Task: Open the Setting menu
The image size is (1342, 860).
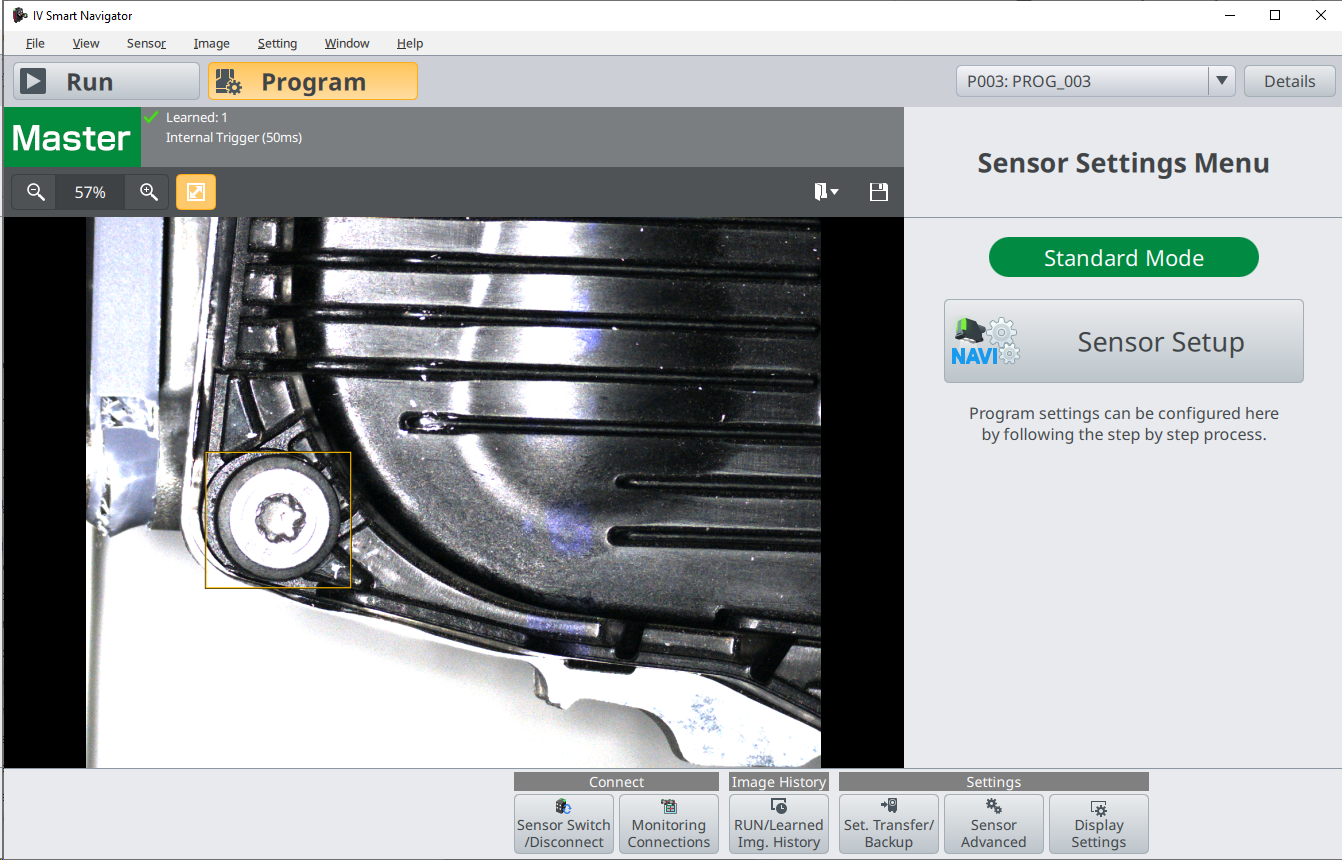Action: 277,43
